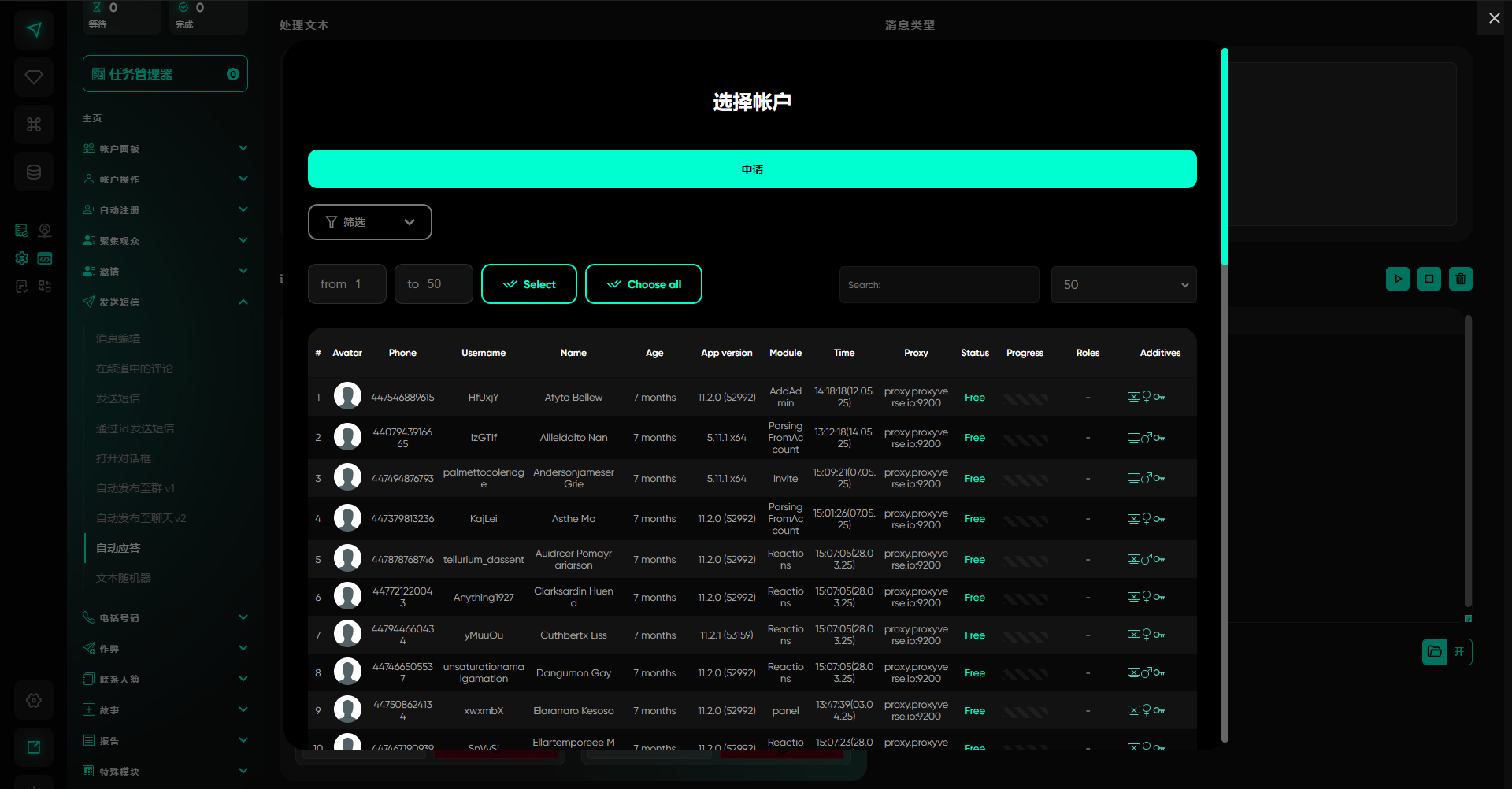Expand the 帐户面板 menu section
1512x789 pixels.
click(165, 149)
